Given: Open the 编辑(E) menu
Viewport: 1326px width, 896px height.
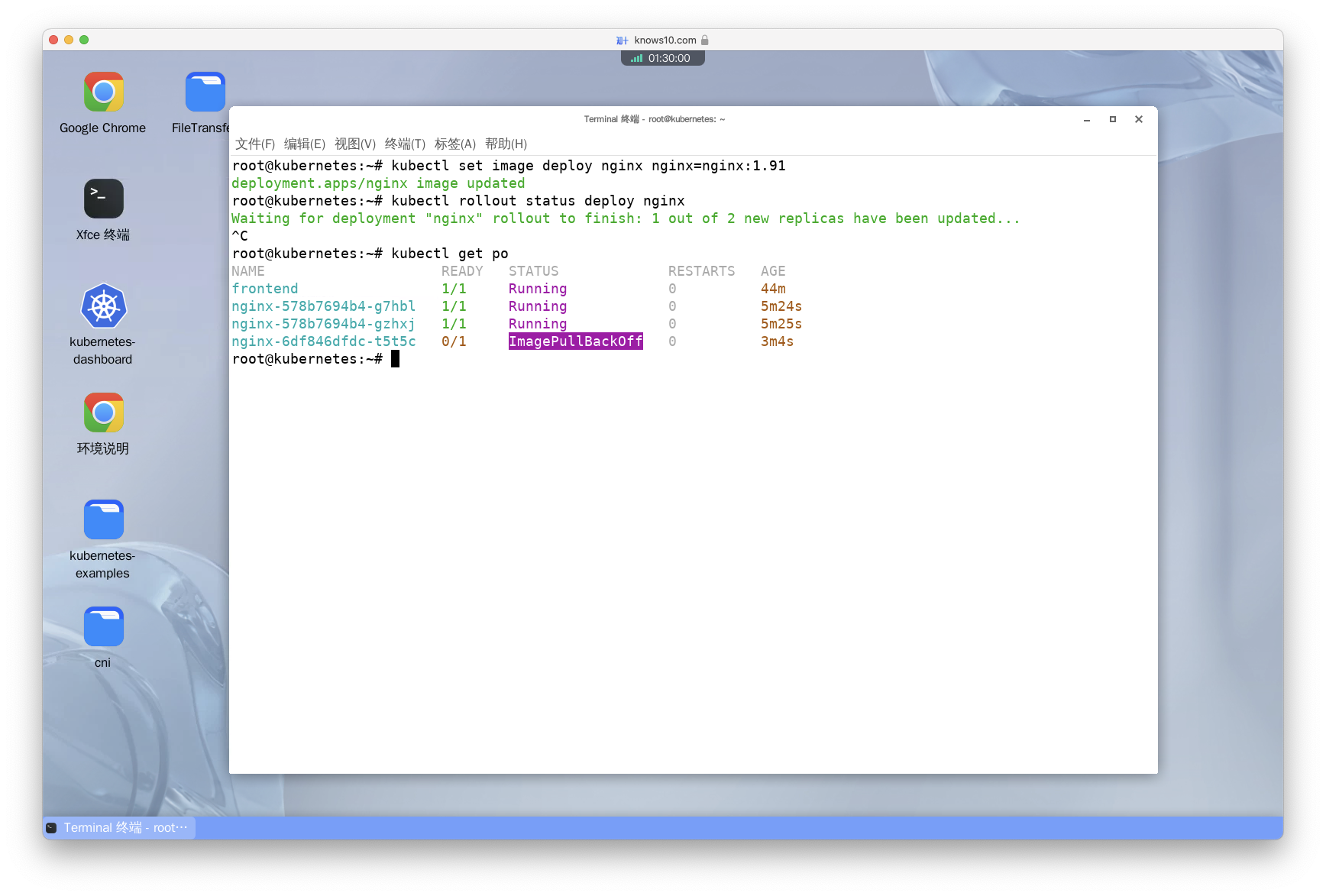Looking at the screenshot, I should coord(305,144).
